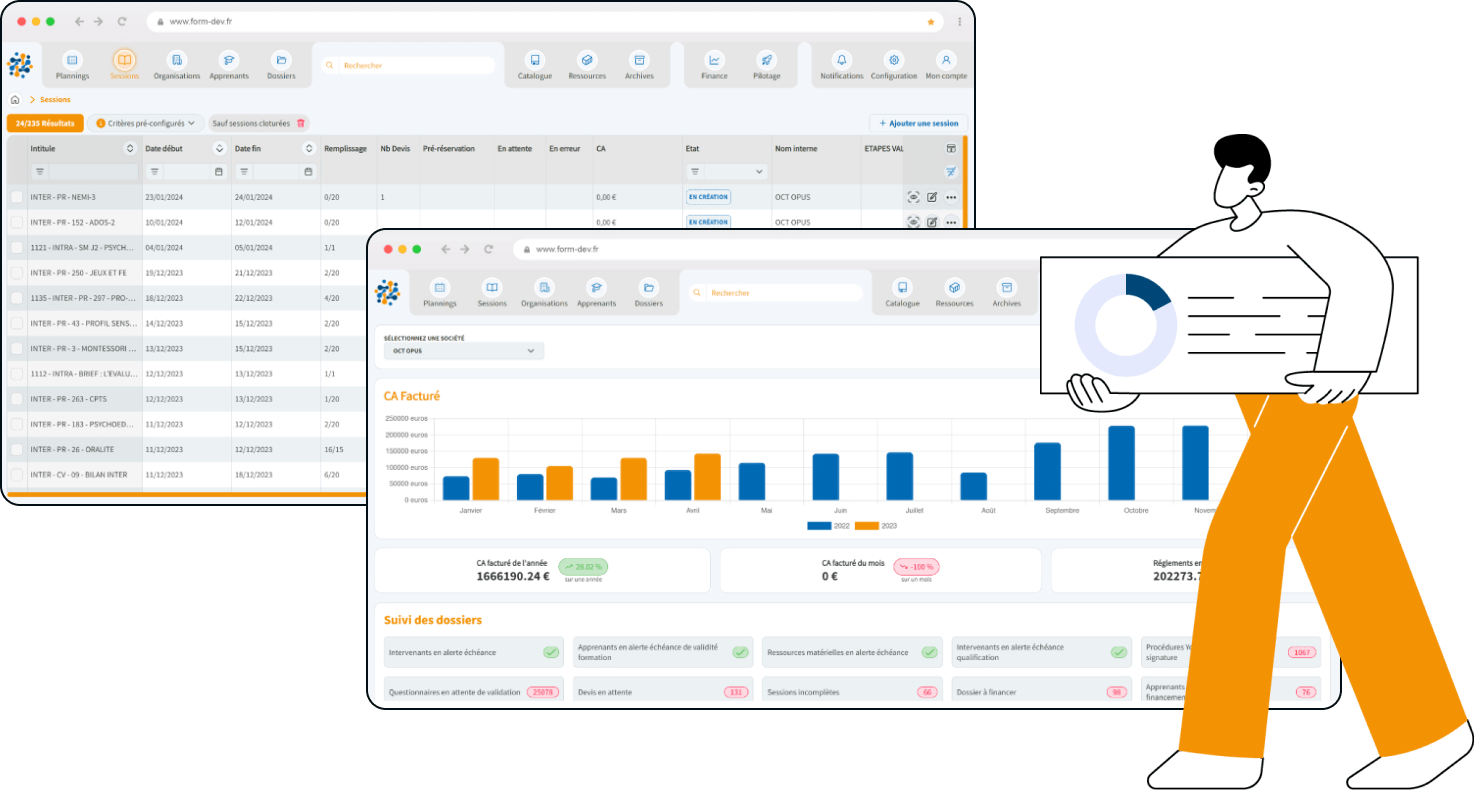Toggle sort on the Intitule column
Image resolution: width=1474 pixels, height=790 pixels.
pos(129,148)
